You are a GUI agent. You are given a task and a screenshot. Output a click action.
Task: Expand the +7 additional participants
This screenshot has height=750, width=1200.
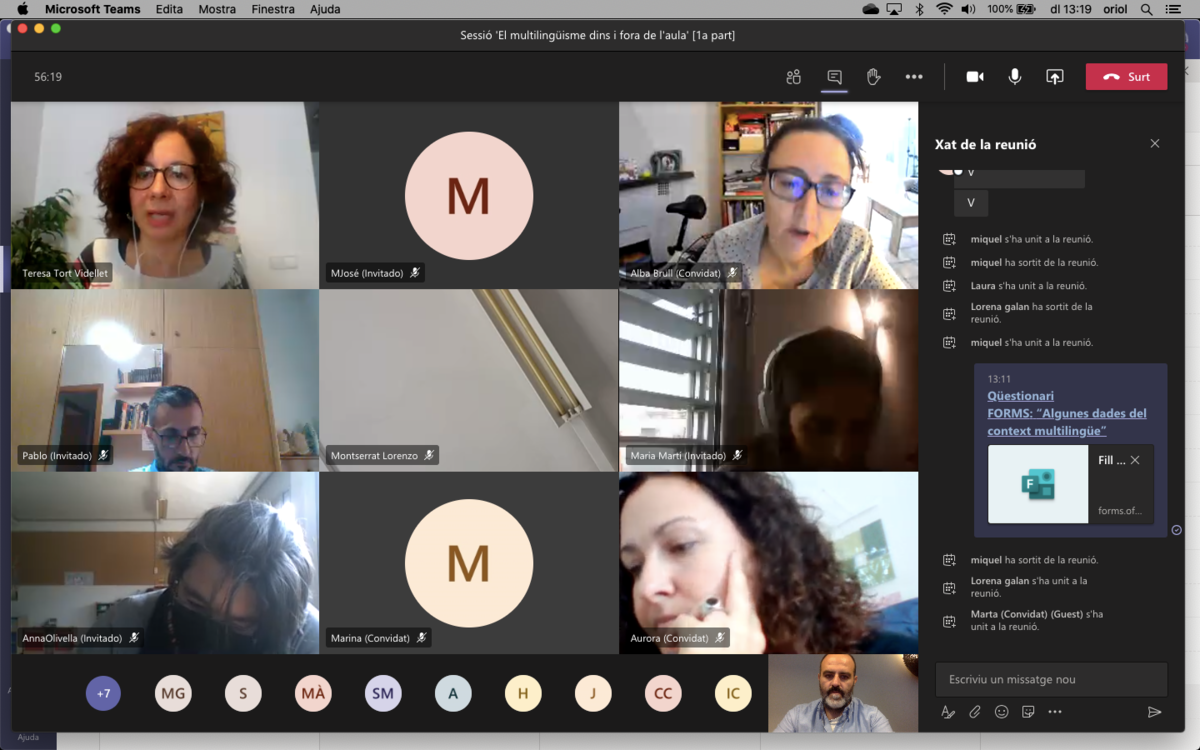coord(103,693)
